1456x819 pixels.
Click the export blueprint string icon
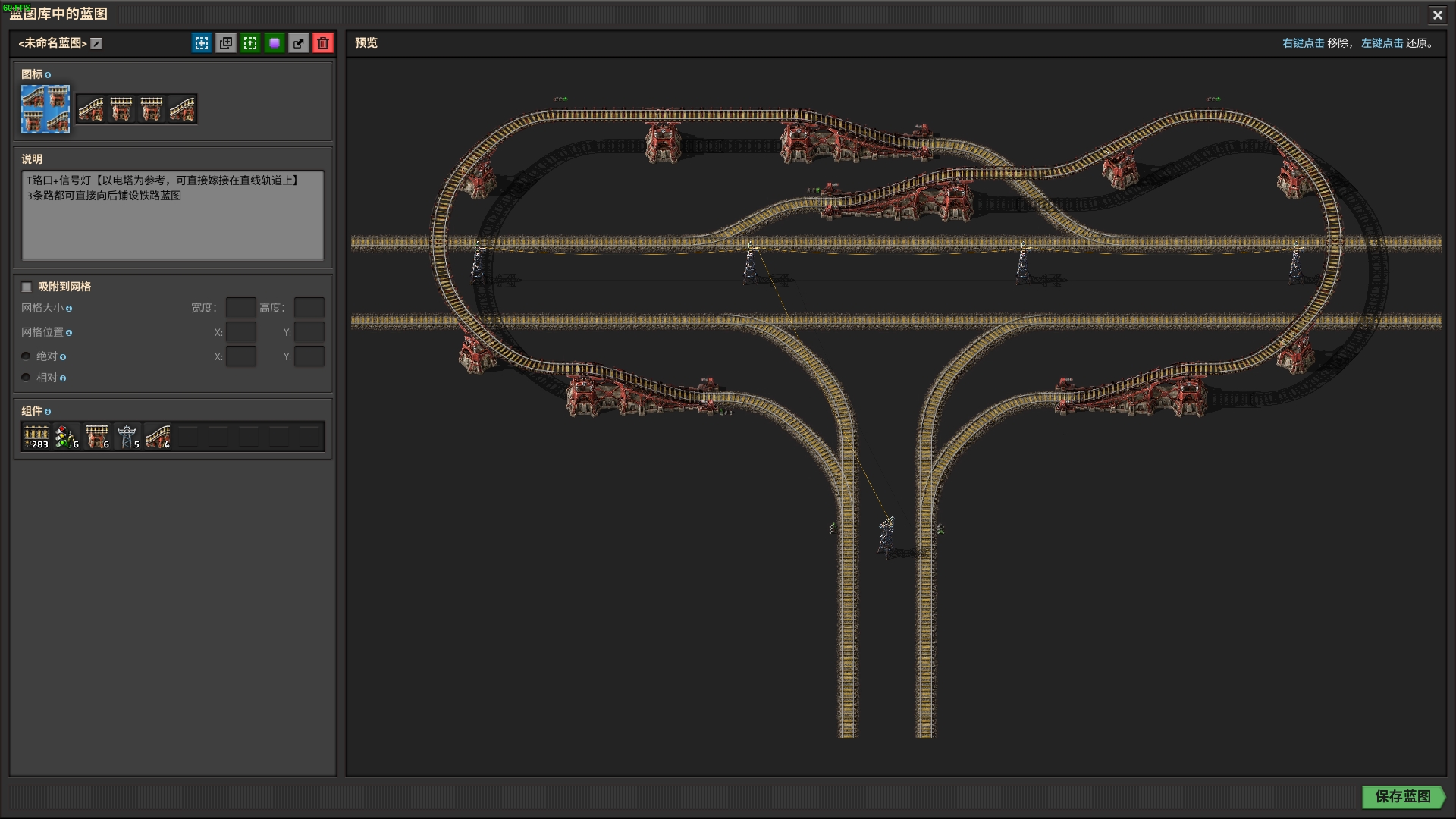pyautogui.click(x=299, y=43)
